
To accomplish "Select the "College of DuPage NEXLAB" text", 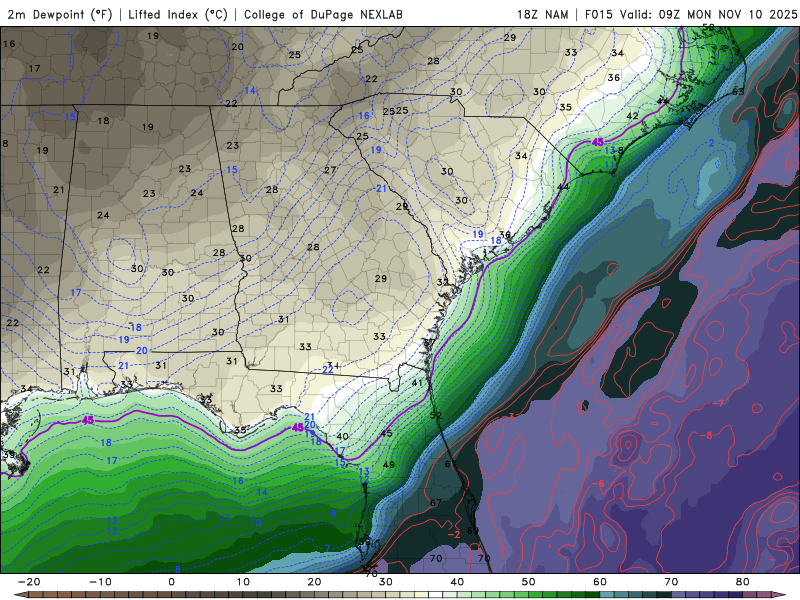I will click(x=323, y=14).
